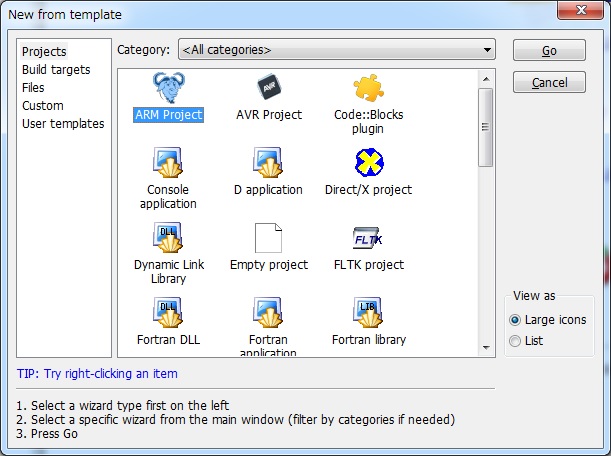Select the ARM Project gnu icon
The width and height of the screenshot is (611, 456).
[169, 87]
